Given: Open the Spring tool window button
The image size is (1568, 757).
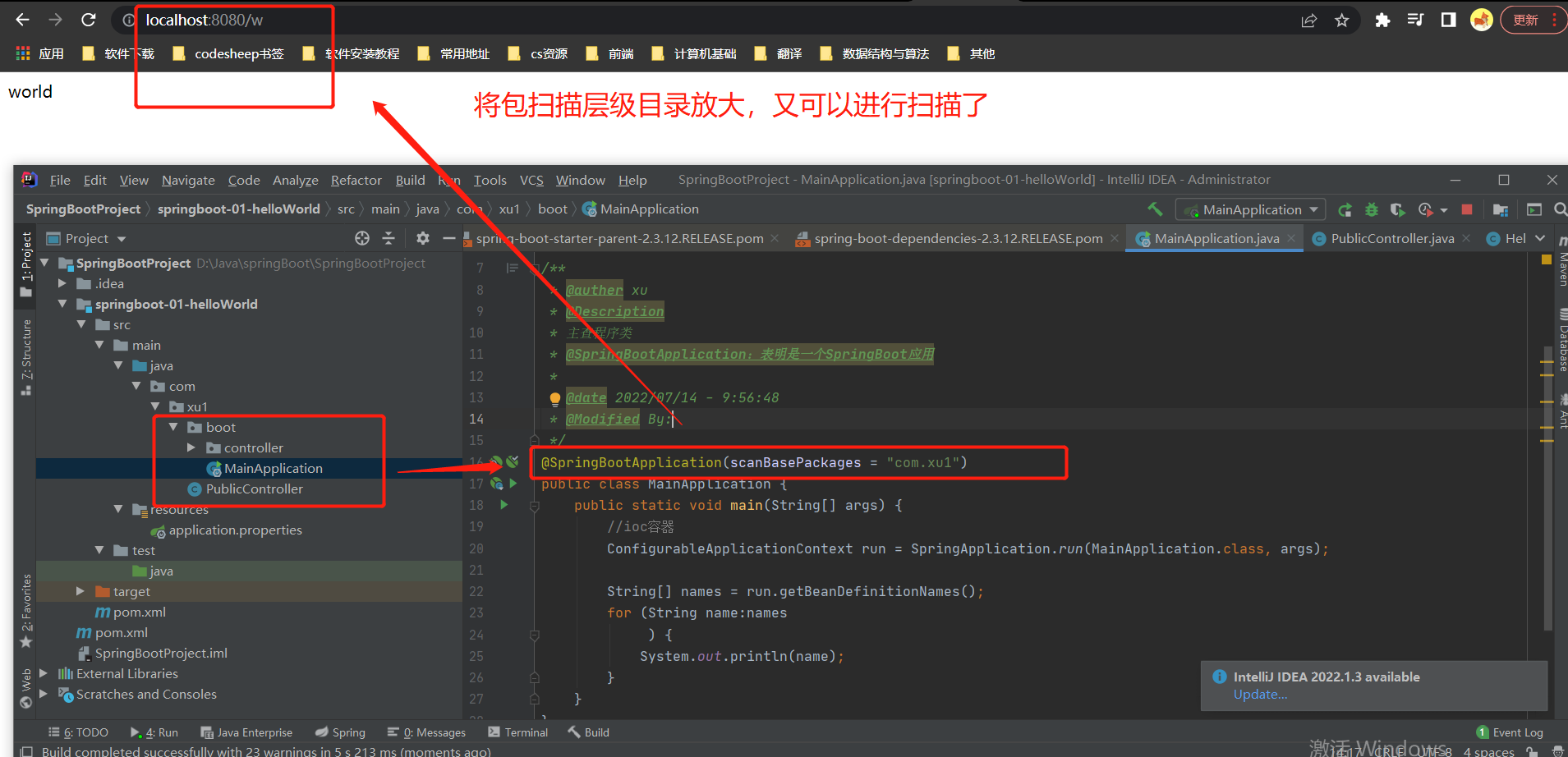Looking at the screenshot, I should coord(340,732).
